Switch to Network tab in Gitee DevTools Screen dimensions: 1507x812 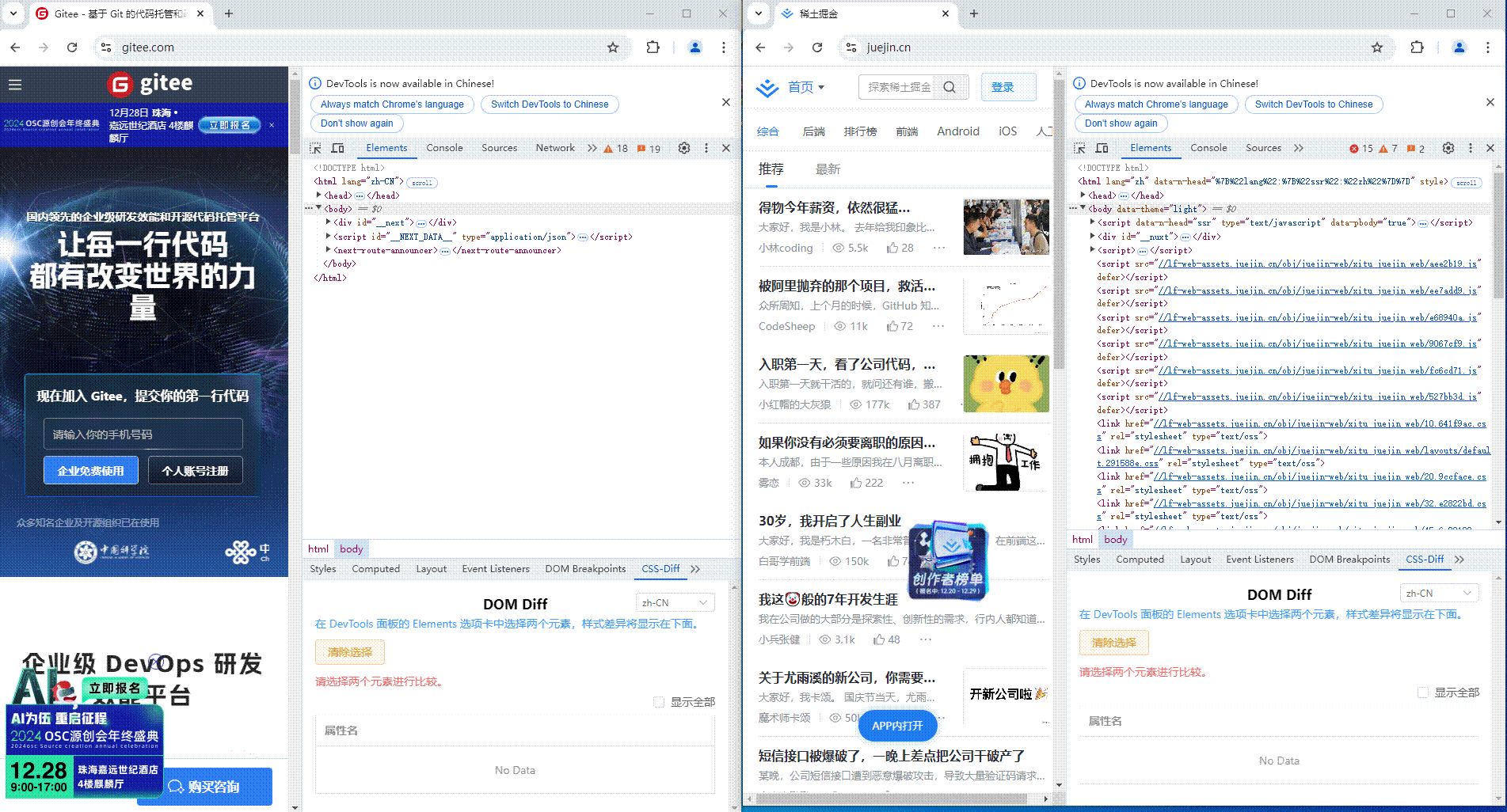click(555, 148)
